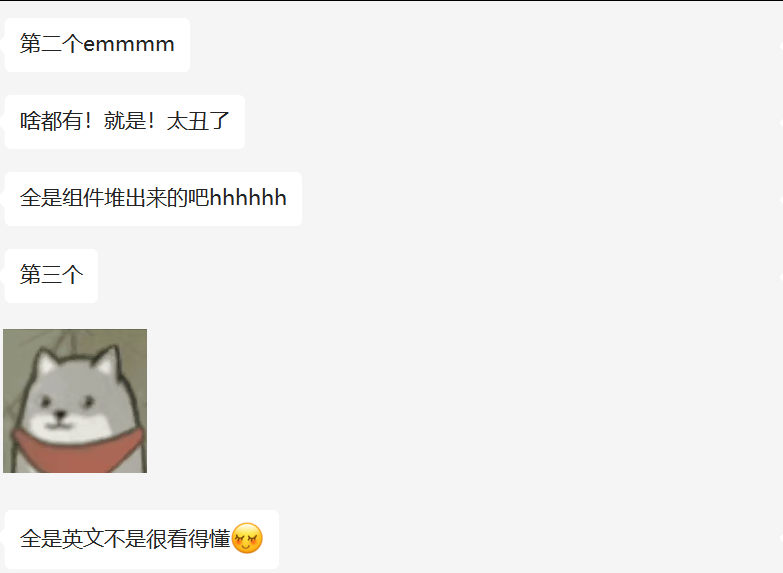Click the husky sticker's black nose
The image size is (783, 573).
coord(60,414)
